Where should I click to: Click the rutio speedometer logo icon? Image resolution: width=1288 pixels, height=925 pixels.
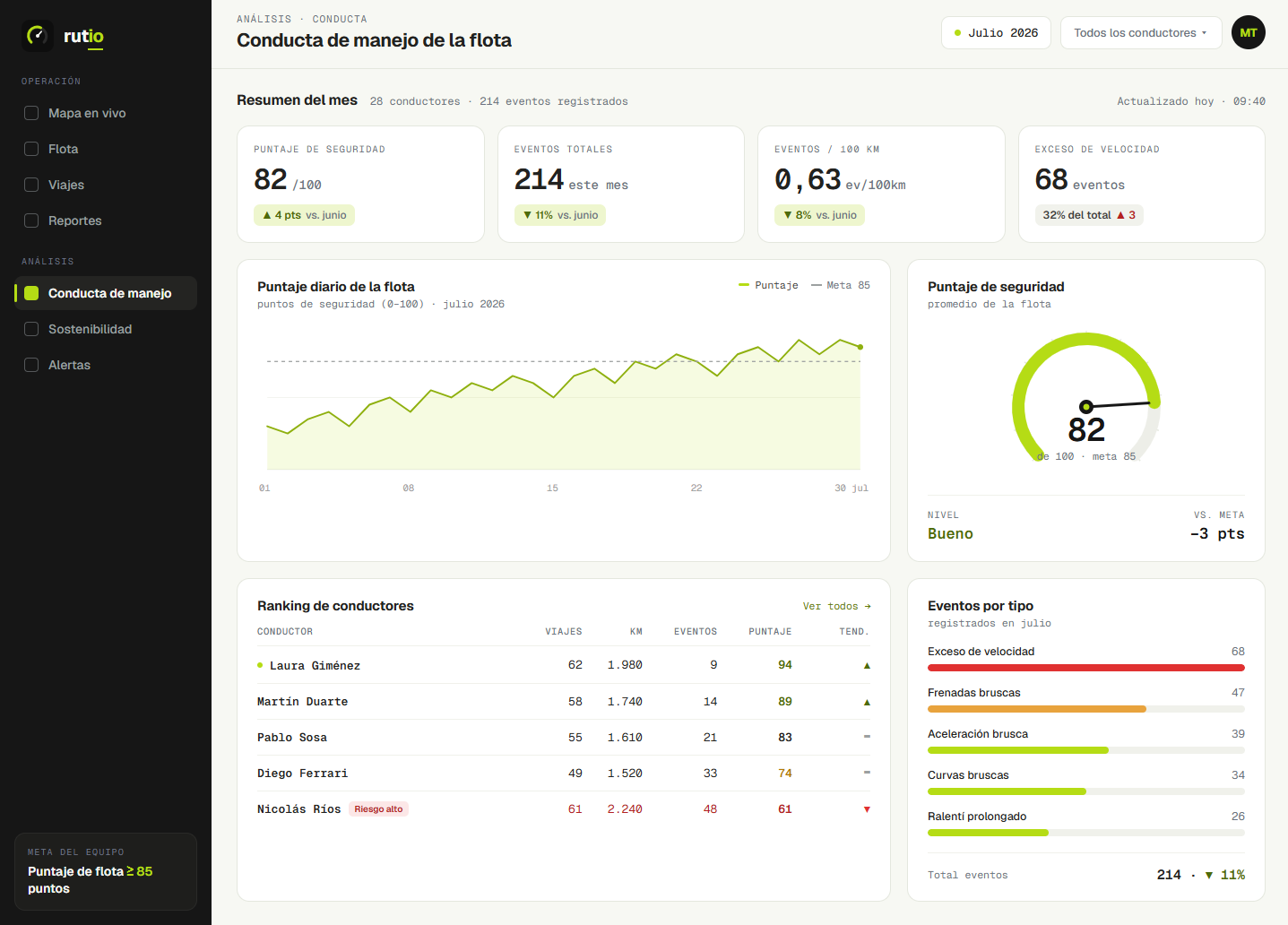pyautogui.click(x=37, y=36)
